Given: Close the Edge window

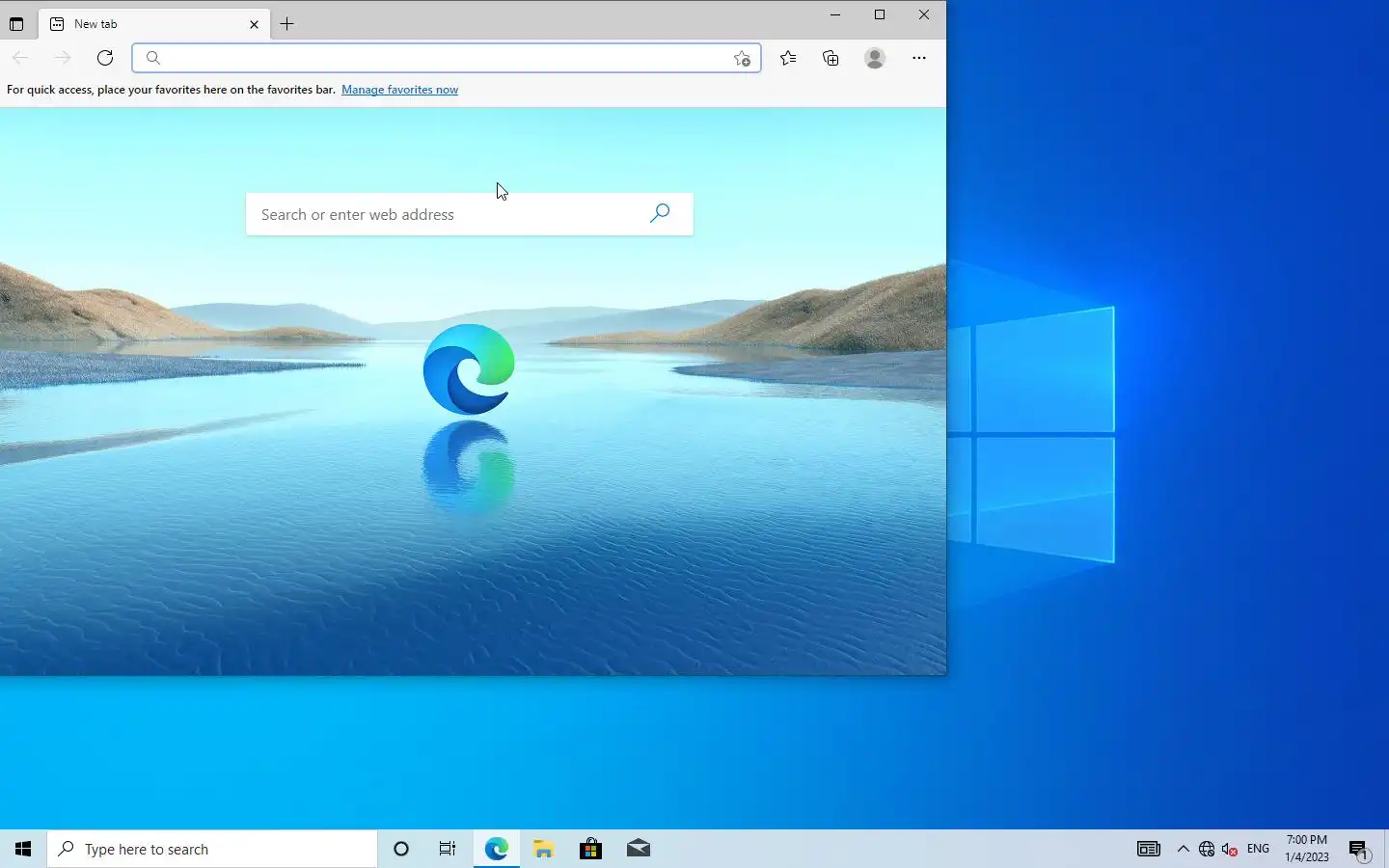Looking at the screenshot, I should pos(924,14).
